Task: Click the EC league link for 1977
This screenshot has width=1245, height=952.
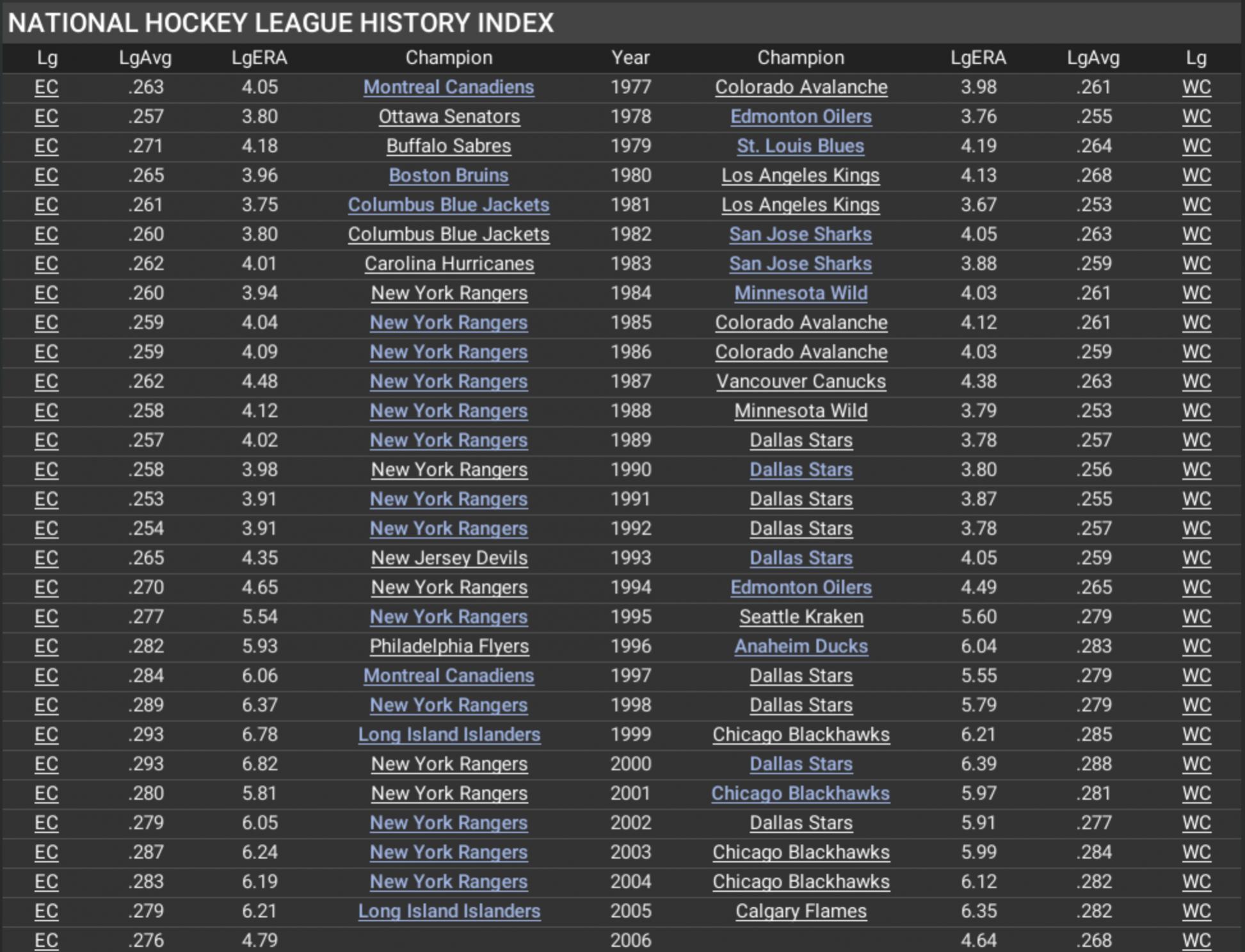Action: pos(46,87)
